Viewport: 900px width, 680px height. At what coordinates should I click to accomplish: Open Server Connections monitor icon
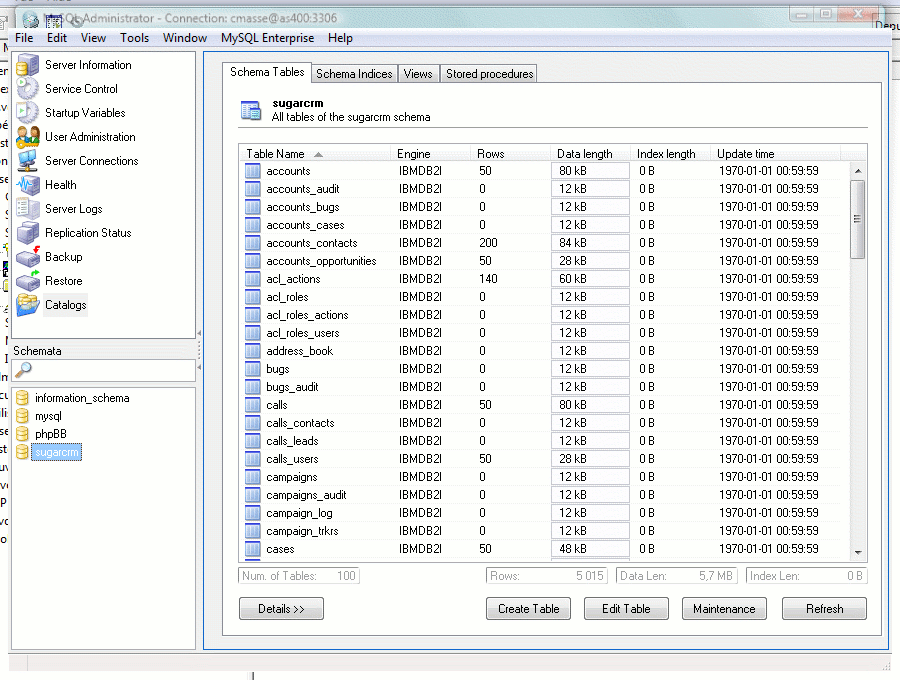coord(28,161)
